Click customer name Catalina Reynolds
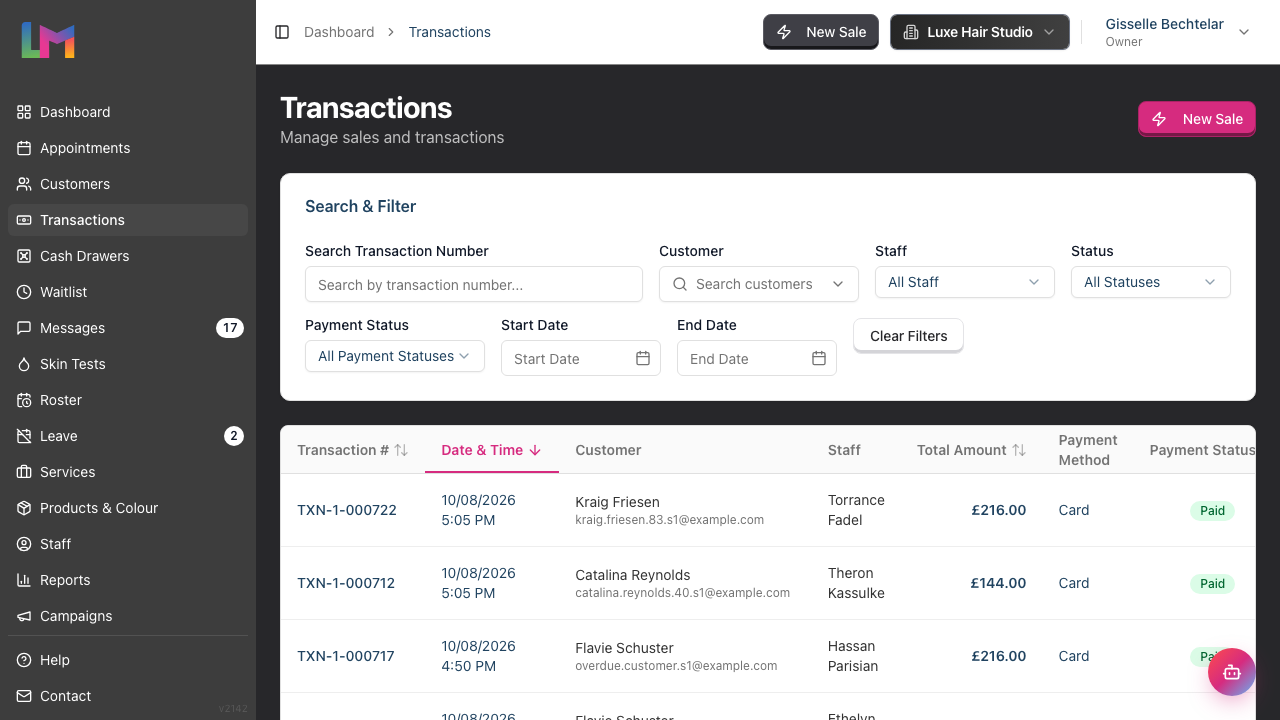1280x720 pixels. click(633, 575)
